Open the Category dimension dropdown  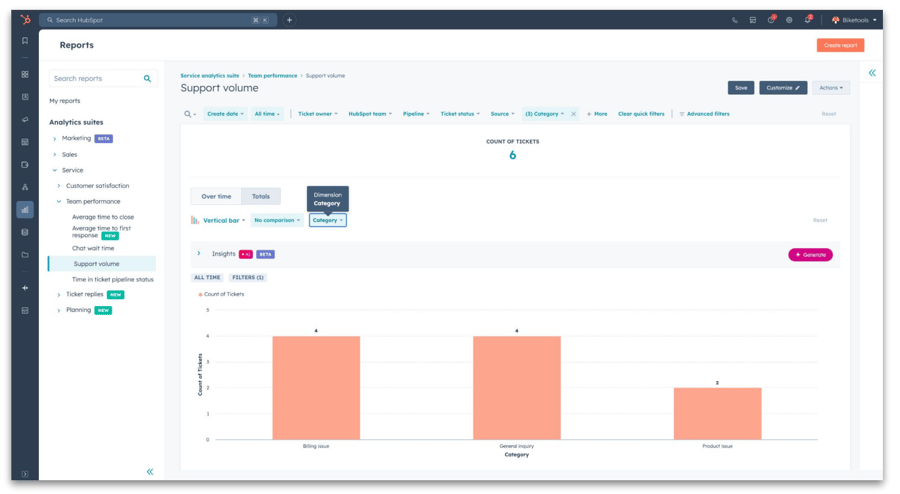tap(328, 220)
